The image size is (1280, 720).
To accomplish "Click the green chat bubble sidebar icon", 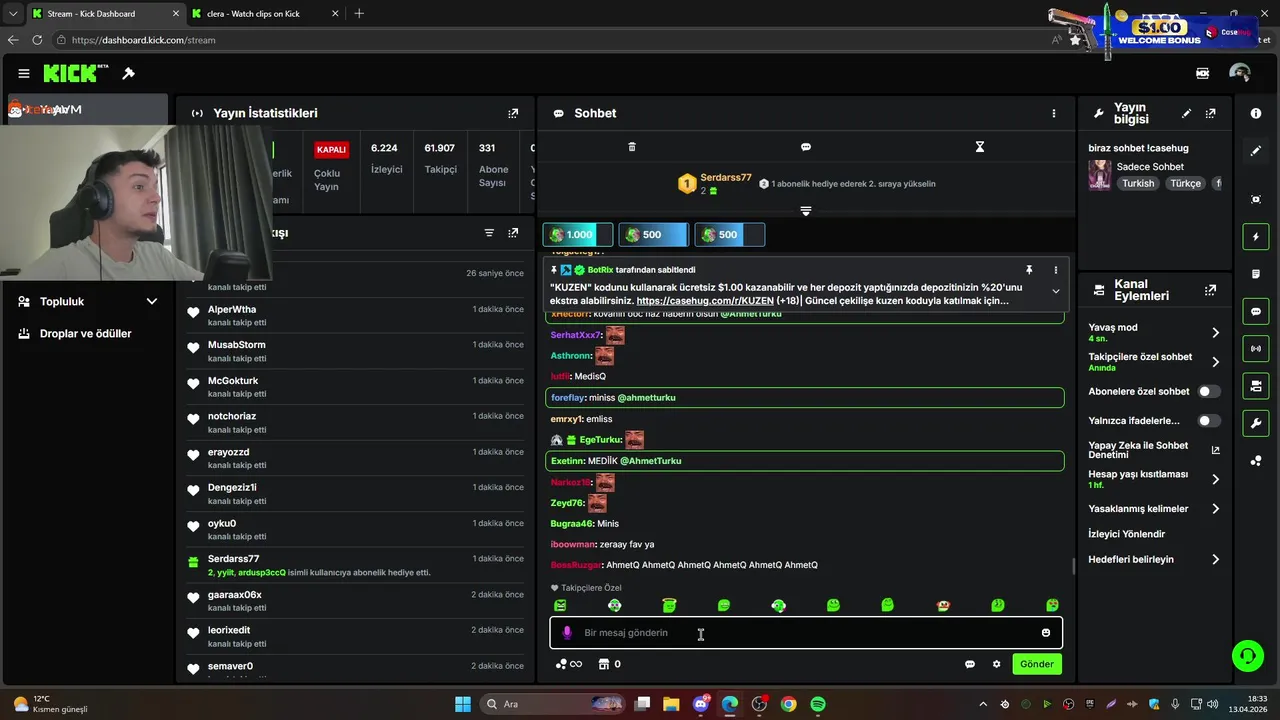I will (1256, 312).
